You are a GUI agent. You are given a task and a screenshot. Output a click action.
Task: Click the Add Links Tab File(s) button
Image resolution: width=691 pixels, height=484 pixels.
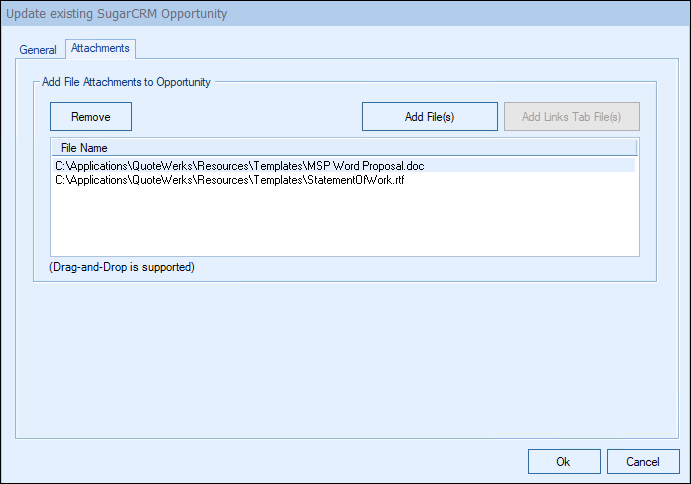point(572,117)
